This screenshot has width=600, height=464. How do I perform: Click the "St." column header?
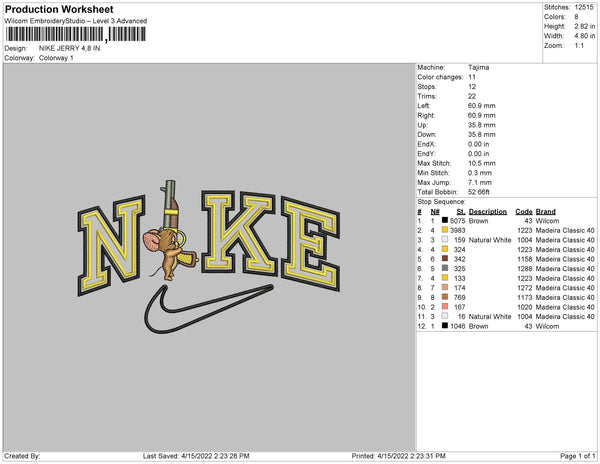pos(461,212)
